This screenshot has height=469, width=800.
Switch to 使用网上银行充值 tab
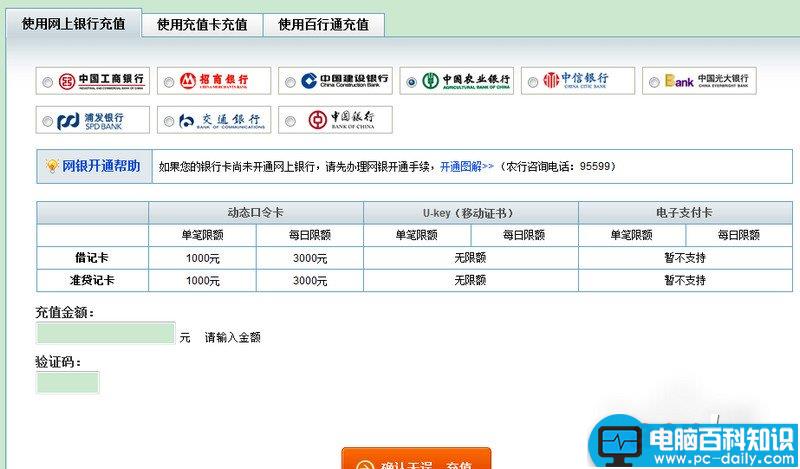73,23
